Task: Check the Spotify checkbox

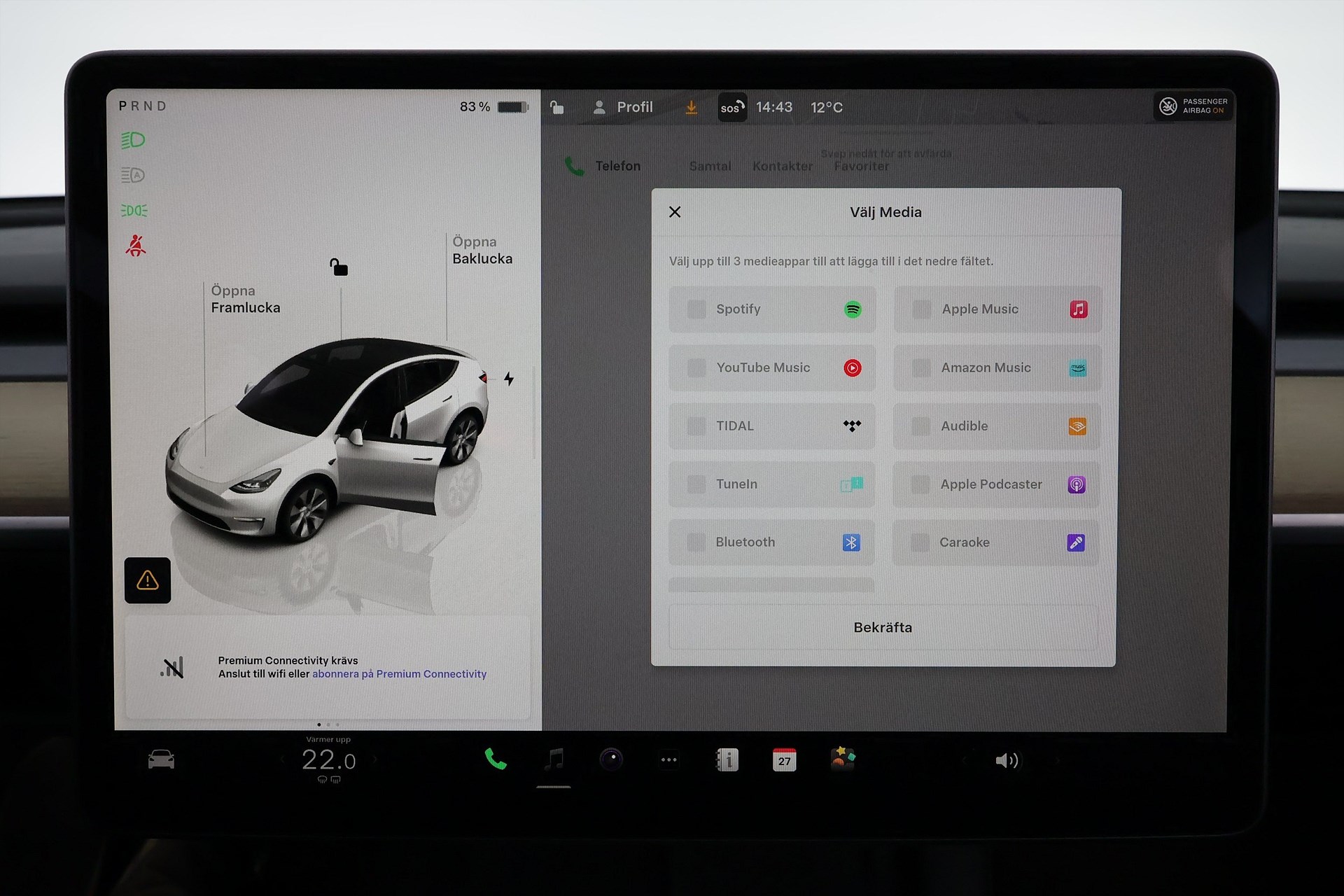Action: coord(696,309)
